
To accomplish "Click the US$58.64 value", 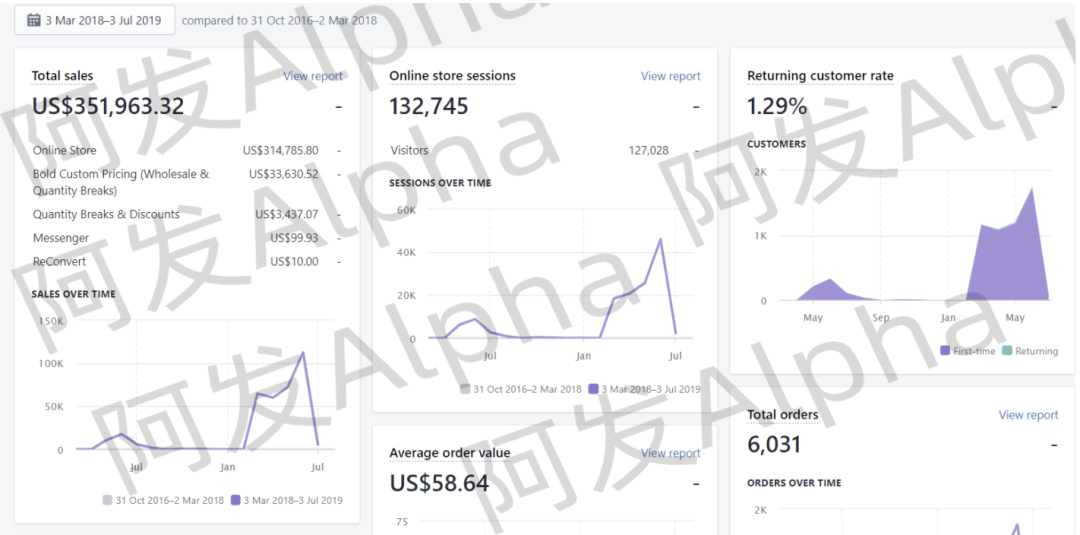I will point(439,483).
